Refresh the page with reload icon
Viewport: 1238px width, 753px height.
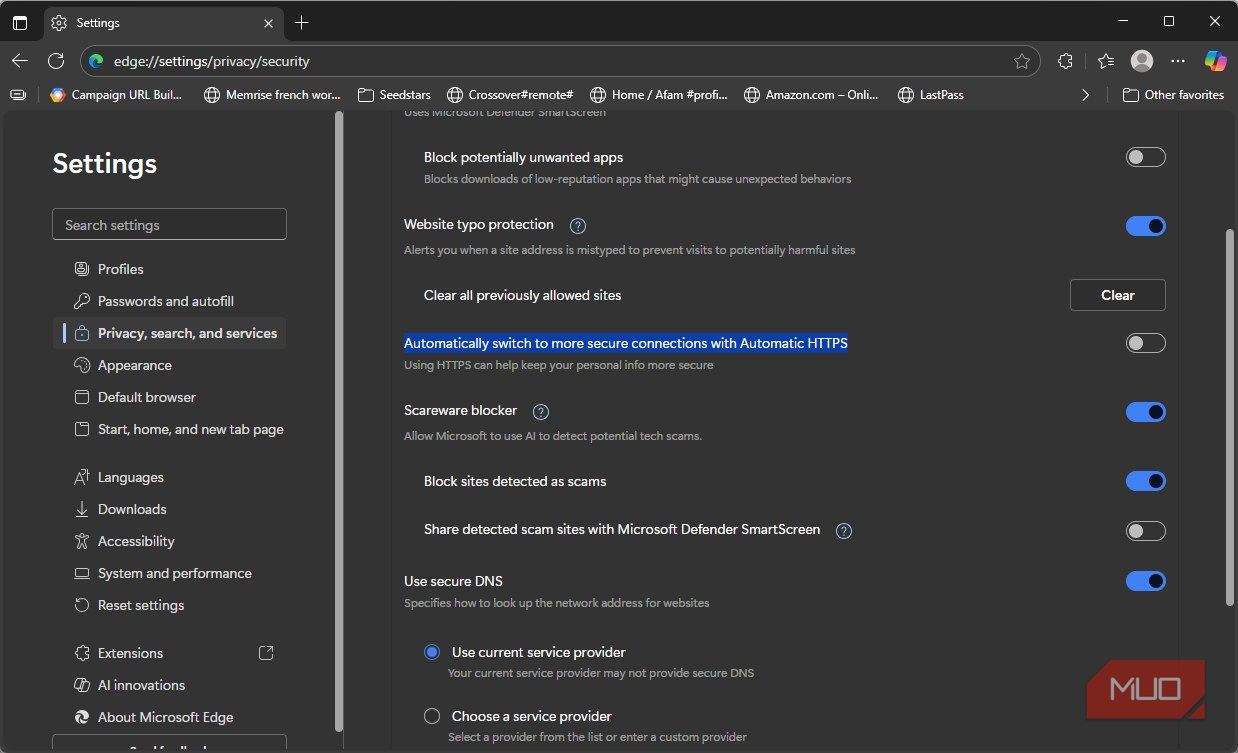(x=56, y=61)
